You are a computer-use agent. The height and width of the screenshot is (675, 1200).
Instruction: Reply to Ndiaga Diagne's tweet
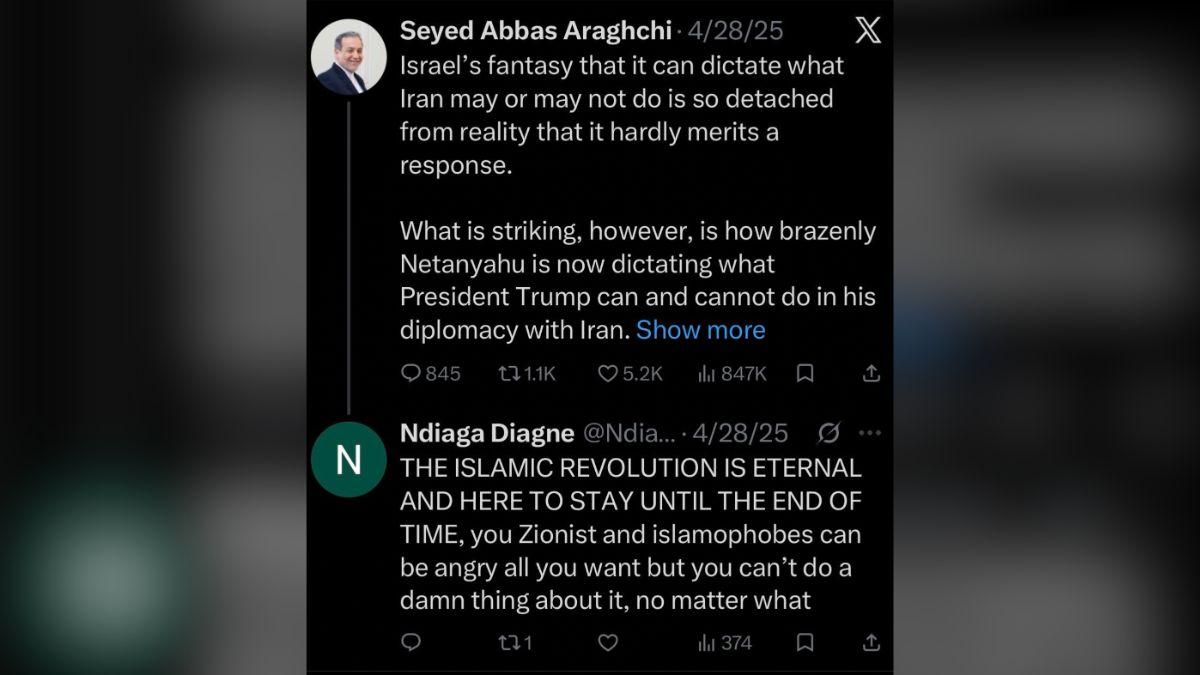[410, 642]
